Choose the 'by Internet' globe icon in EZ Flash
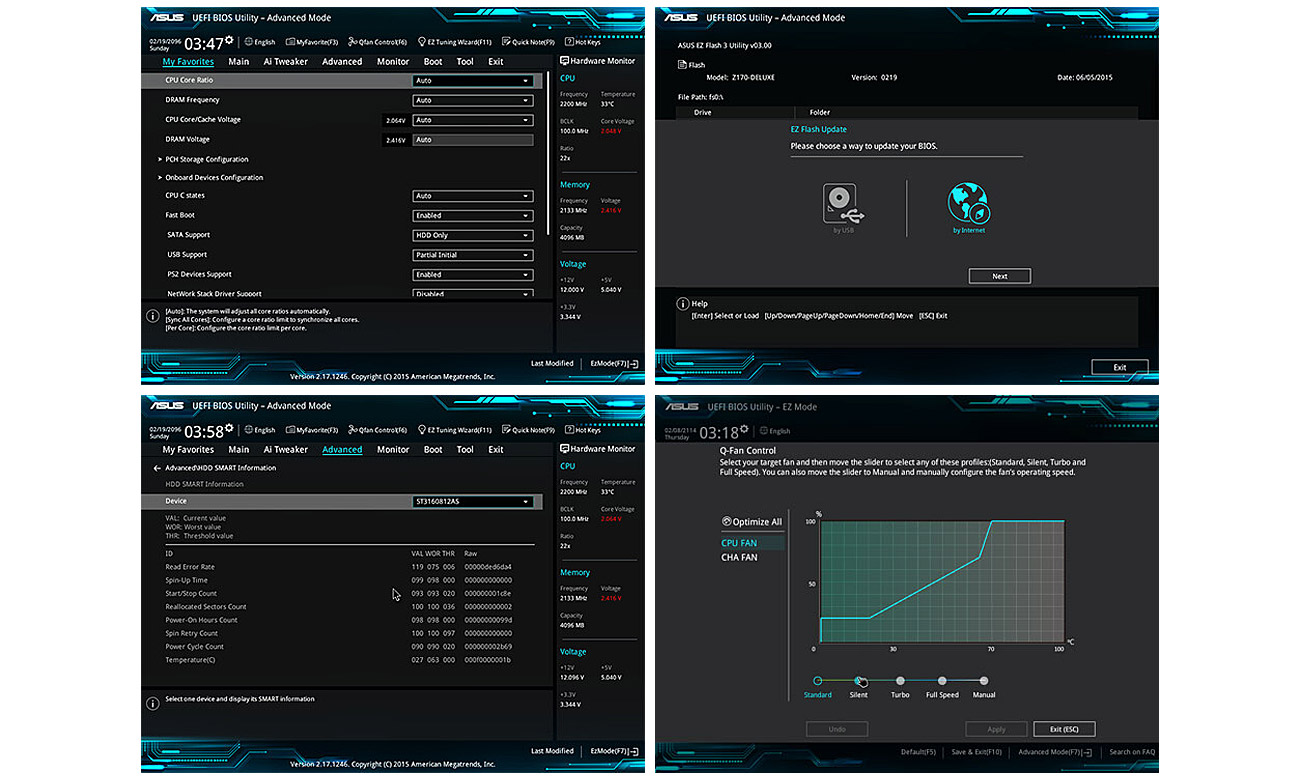 click(x=968, y=204)
